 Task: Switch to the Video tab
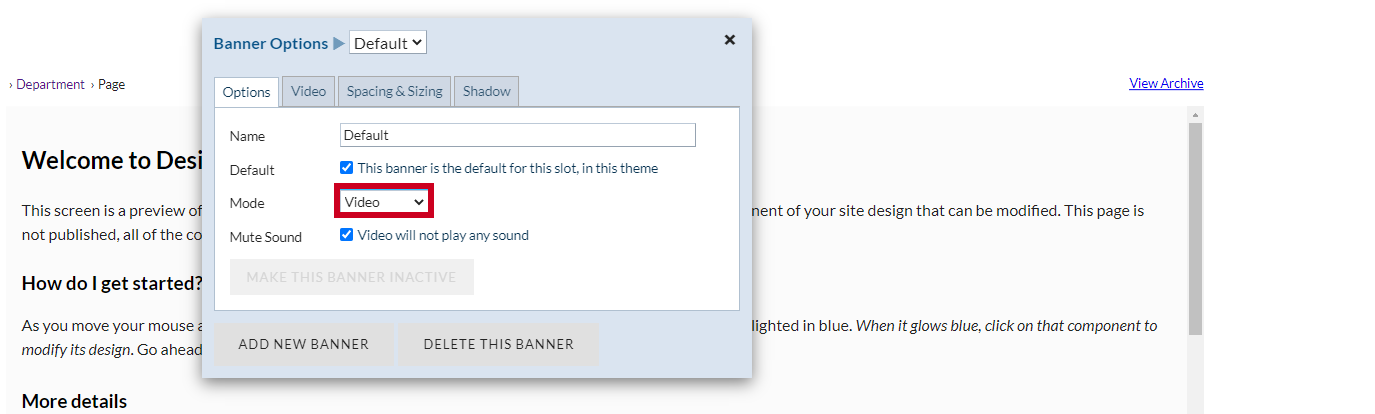click(x=308, y=91)
